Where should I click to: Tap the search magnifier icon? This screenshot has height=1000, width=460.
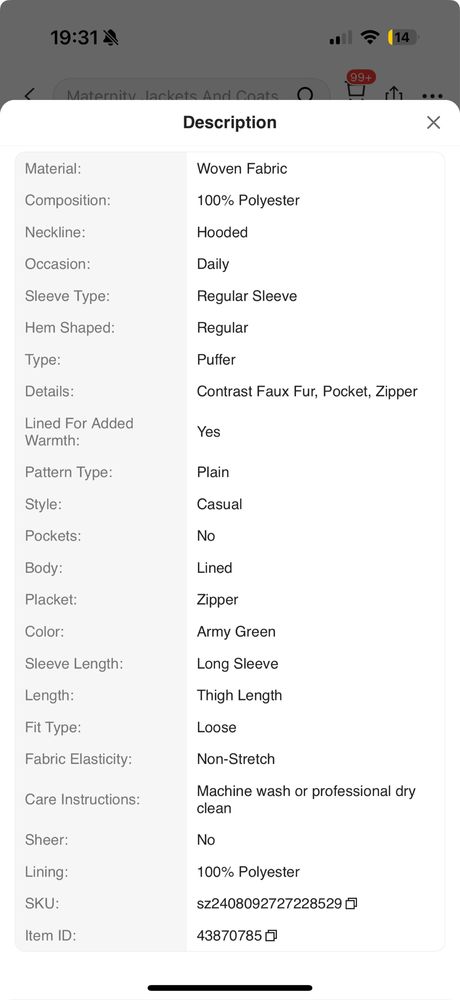pos(306,94)
